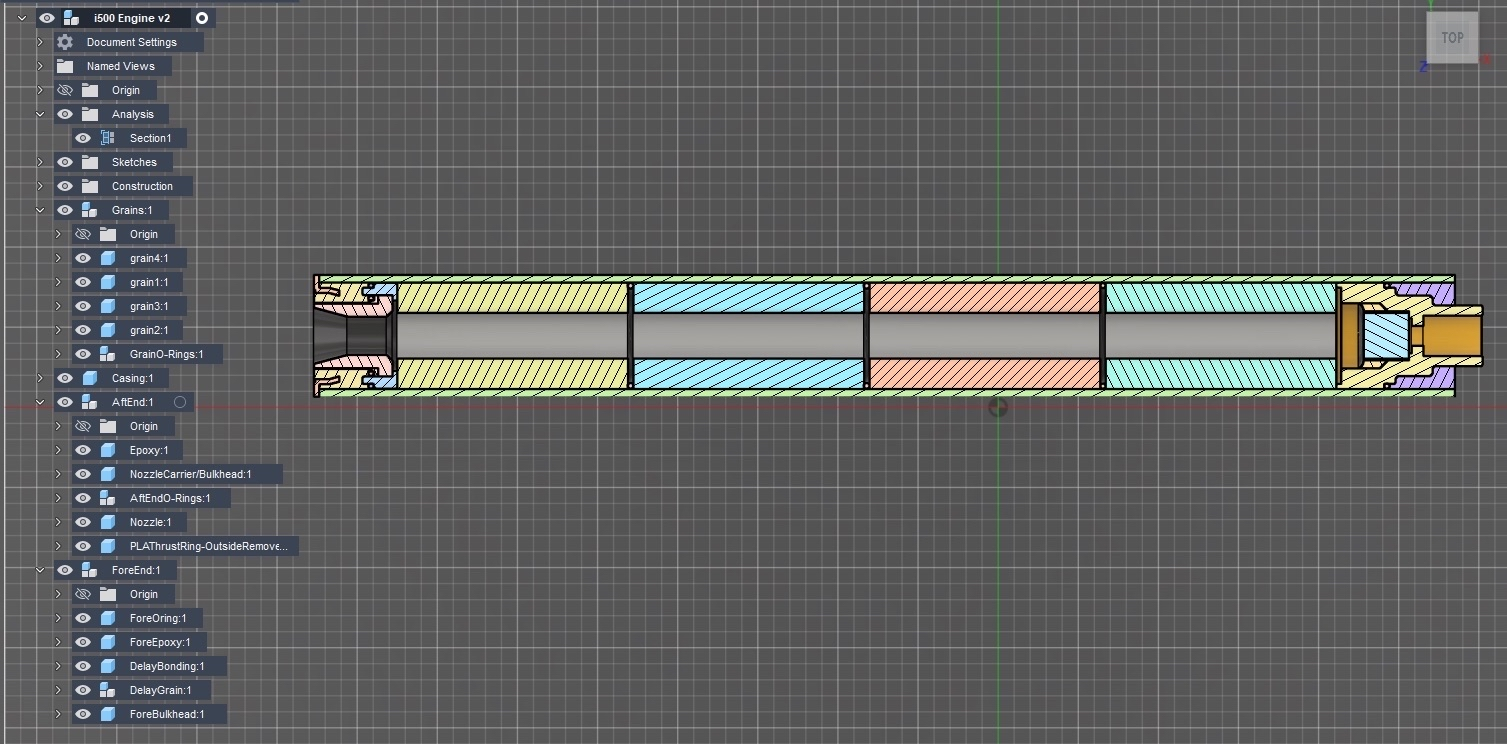The width and height of the screenshot is (1507, 744).
Task: Click the GrainO-Rings assembly icon
Action: [108, 354]
